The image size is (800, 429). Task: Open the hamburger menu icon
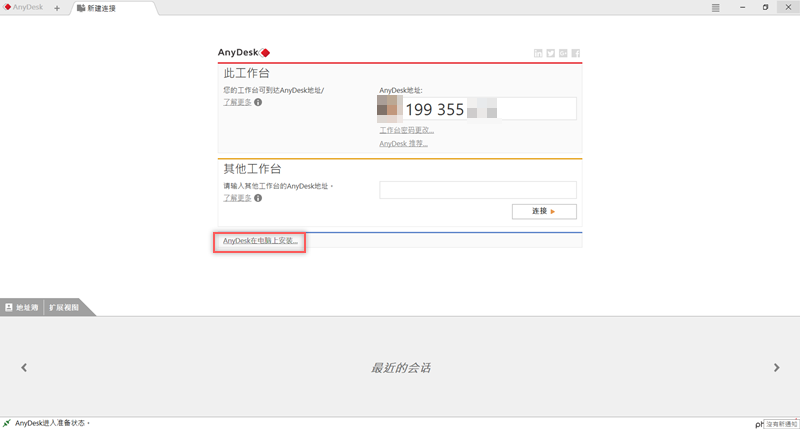716,8
